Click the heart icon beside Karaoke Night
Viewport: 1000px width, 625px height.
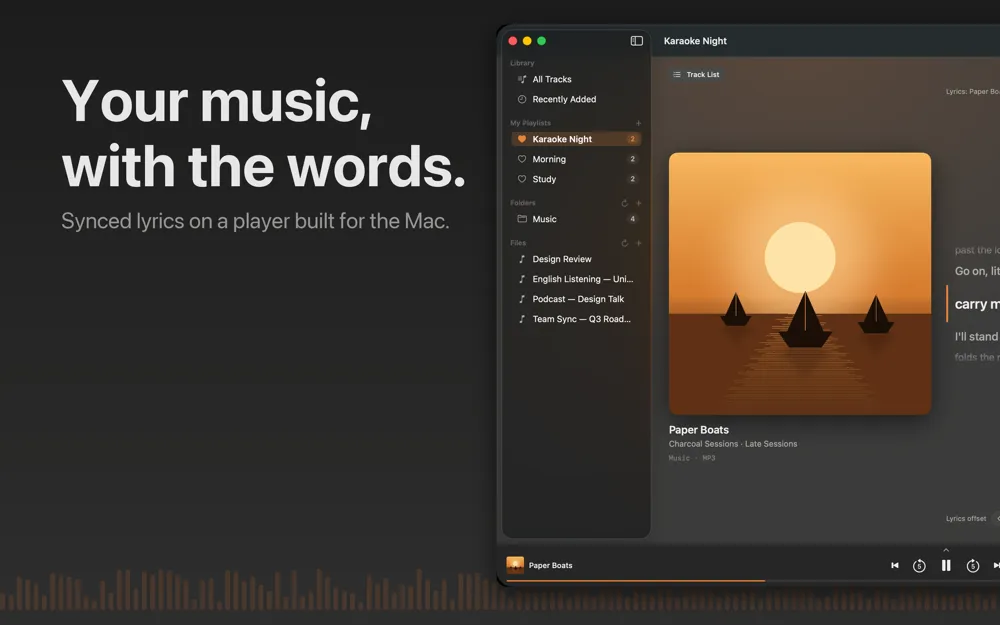tap(522, 139)
